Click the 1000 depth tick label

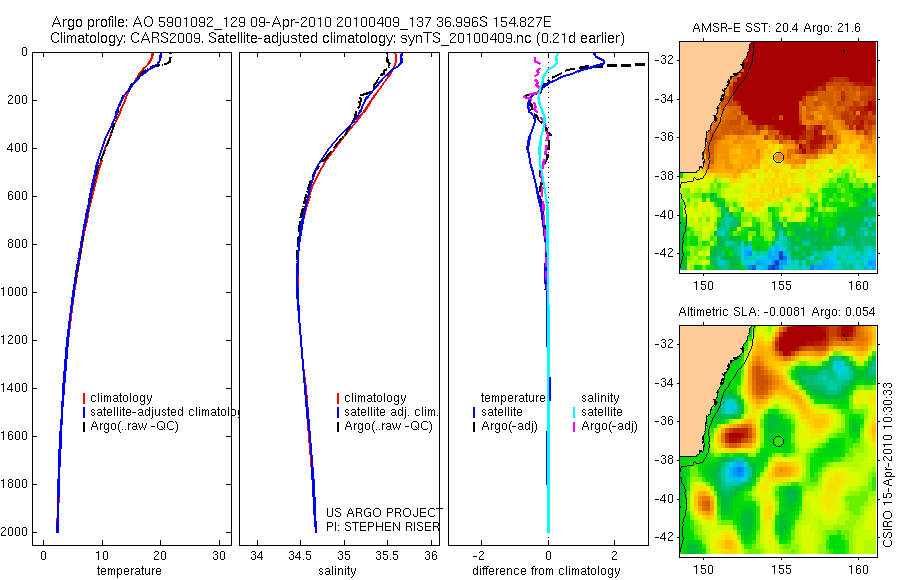[13, 292]
